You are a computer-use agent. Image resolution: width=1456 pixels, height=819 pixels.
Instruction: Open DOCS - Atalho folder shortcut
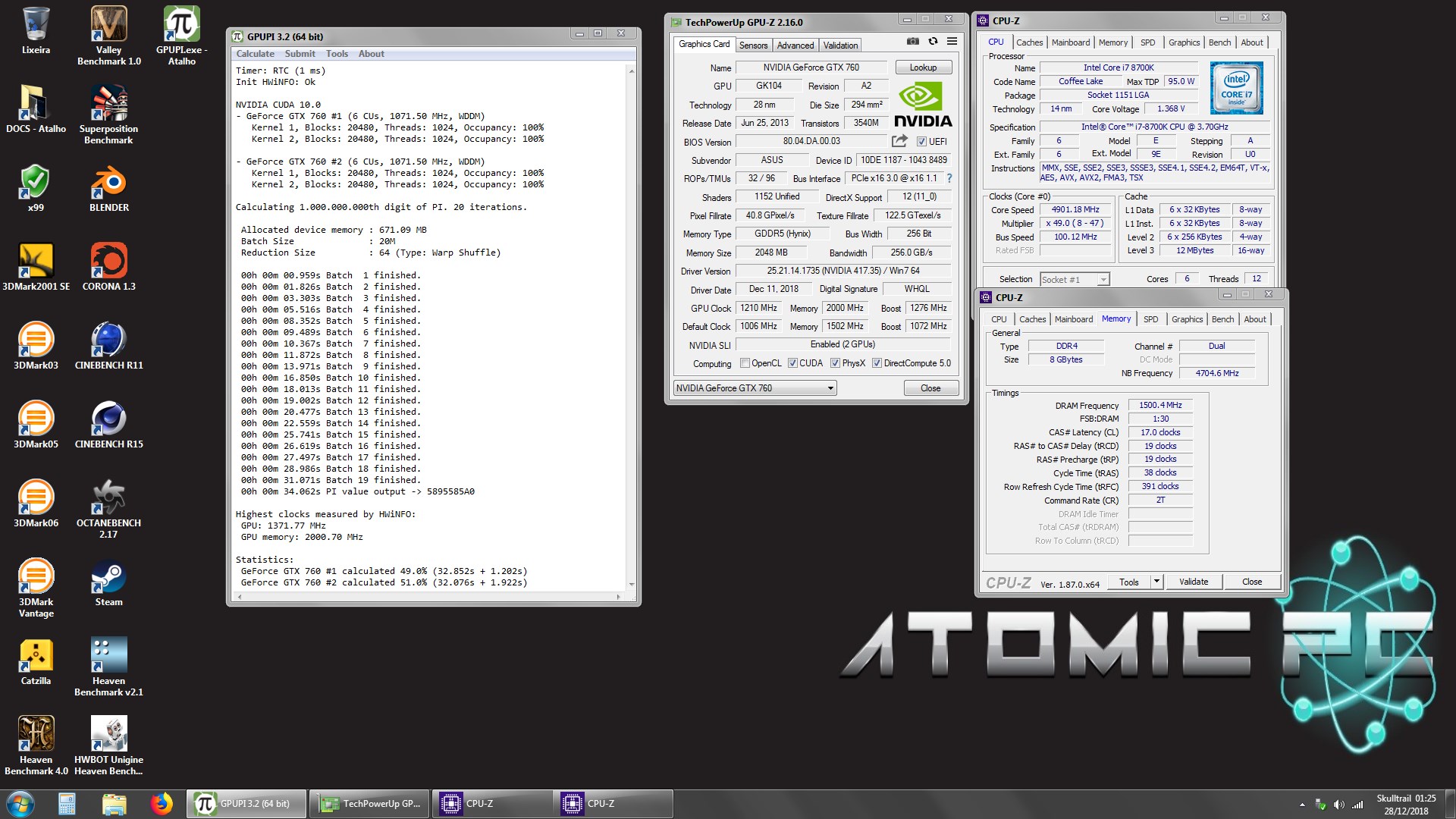tap(36, 109)
